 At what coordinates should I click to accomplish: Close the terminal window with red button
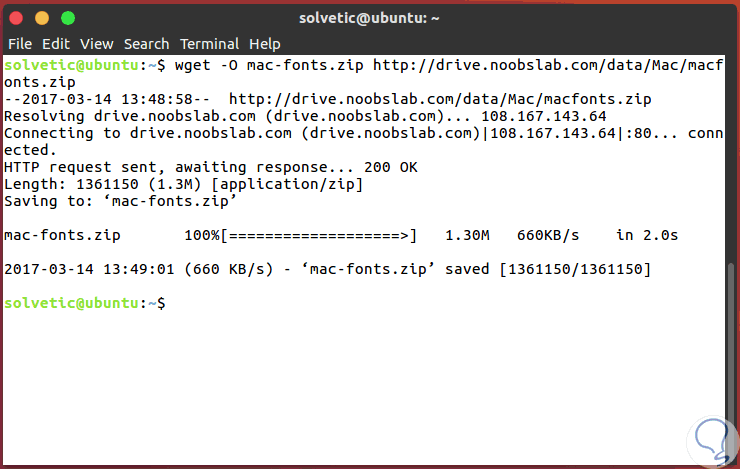pos(19,18)
